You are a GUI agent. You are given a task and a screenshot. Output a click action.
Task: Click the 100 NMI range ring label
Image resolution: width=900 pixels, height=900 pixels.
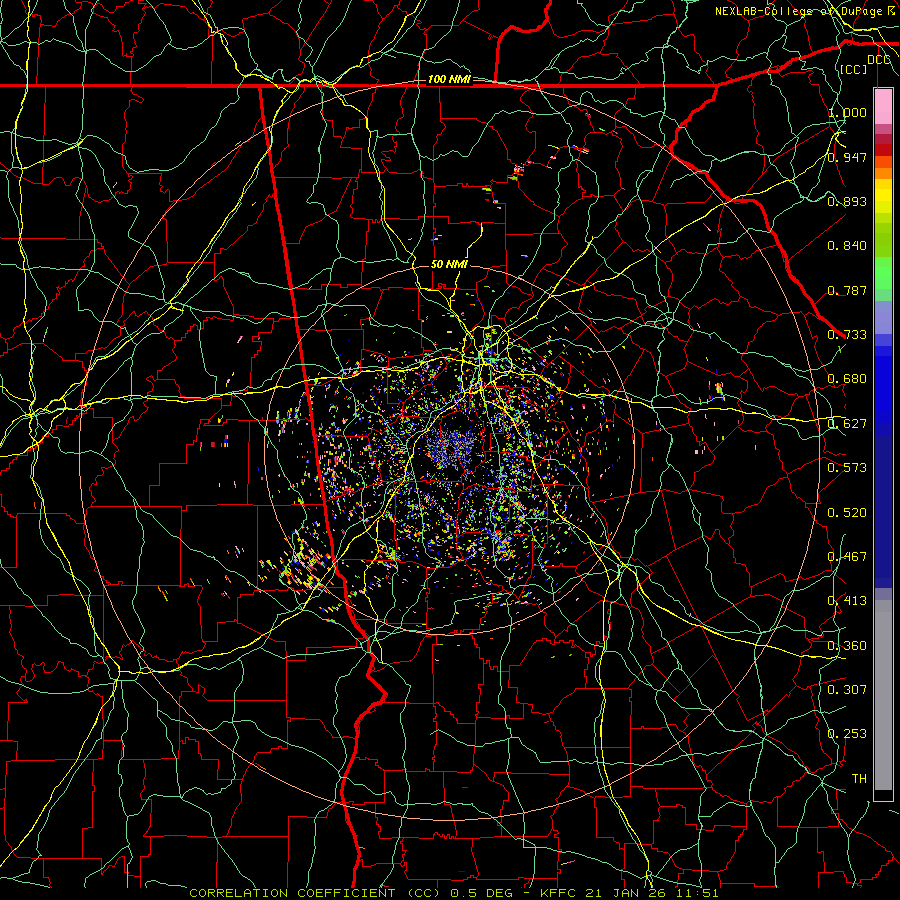(449, 79)
